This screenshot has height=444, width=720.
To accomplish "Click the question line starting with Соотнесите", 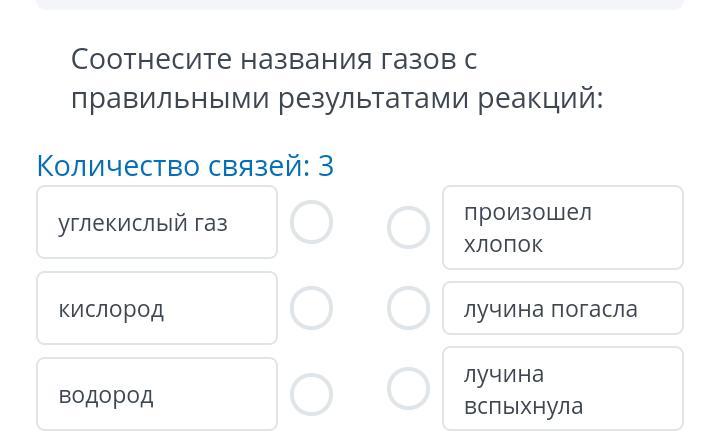I will (x=274, y=60).
